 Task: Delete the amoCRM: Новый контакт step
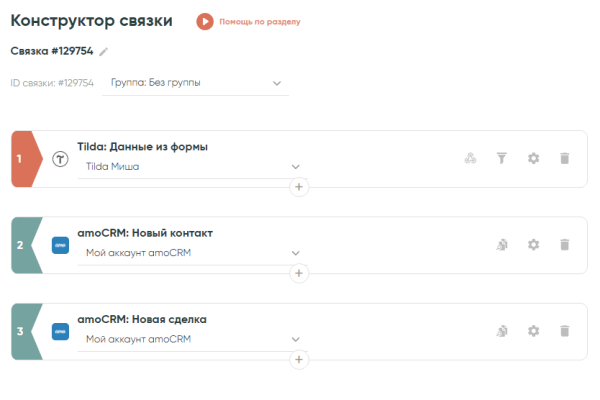coord(565,245)
